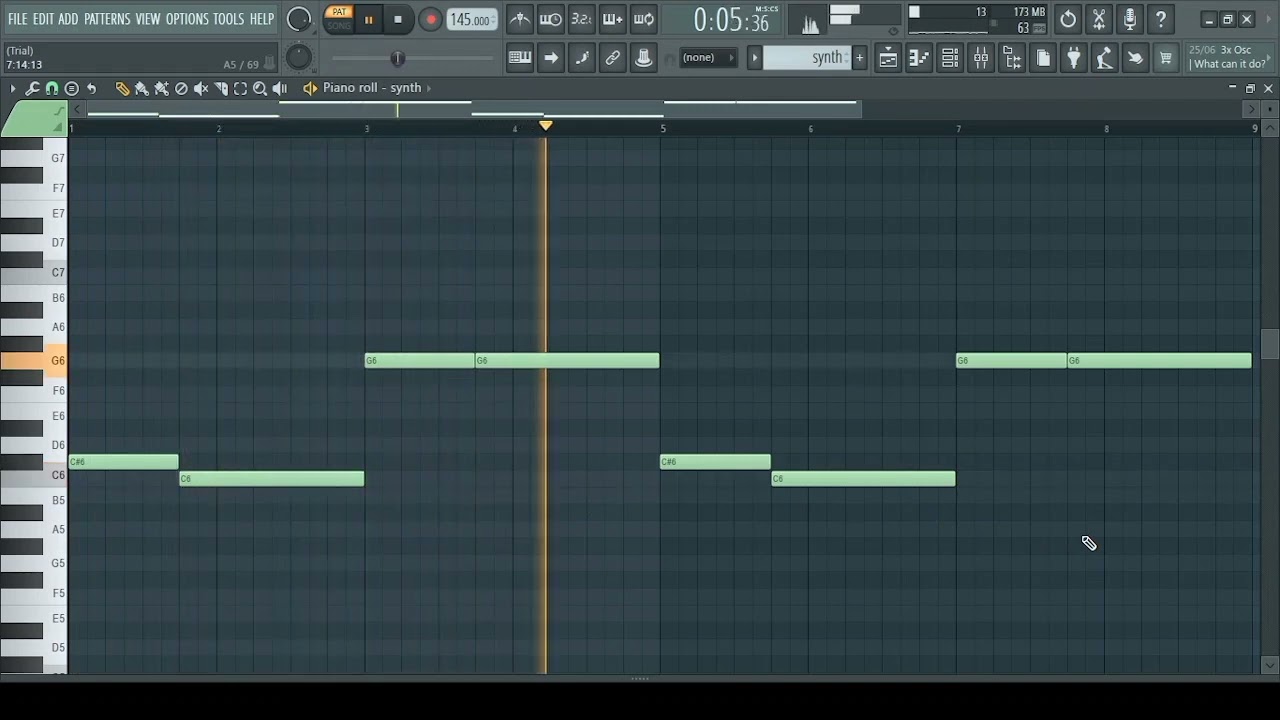Open the Playlist view icon
The height and width of the screenshot is (720, 1280).
coord(888,59)
